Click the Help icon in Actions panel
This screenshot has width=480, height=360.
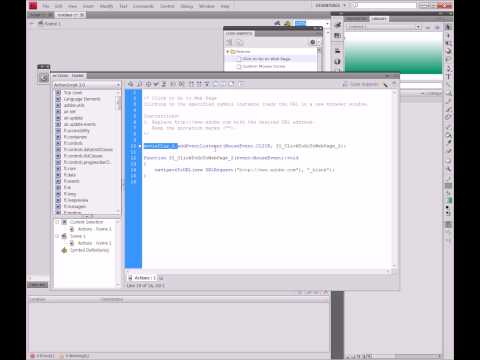[394, 84]
